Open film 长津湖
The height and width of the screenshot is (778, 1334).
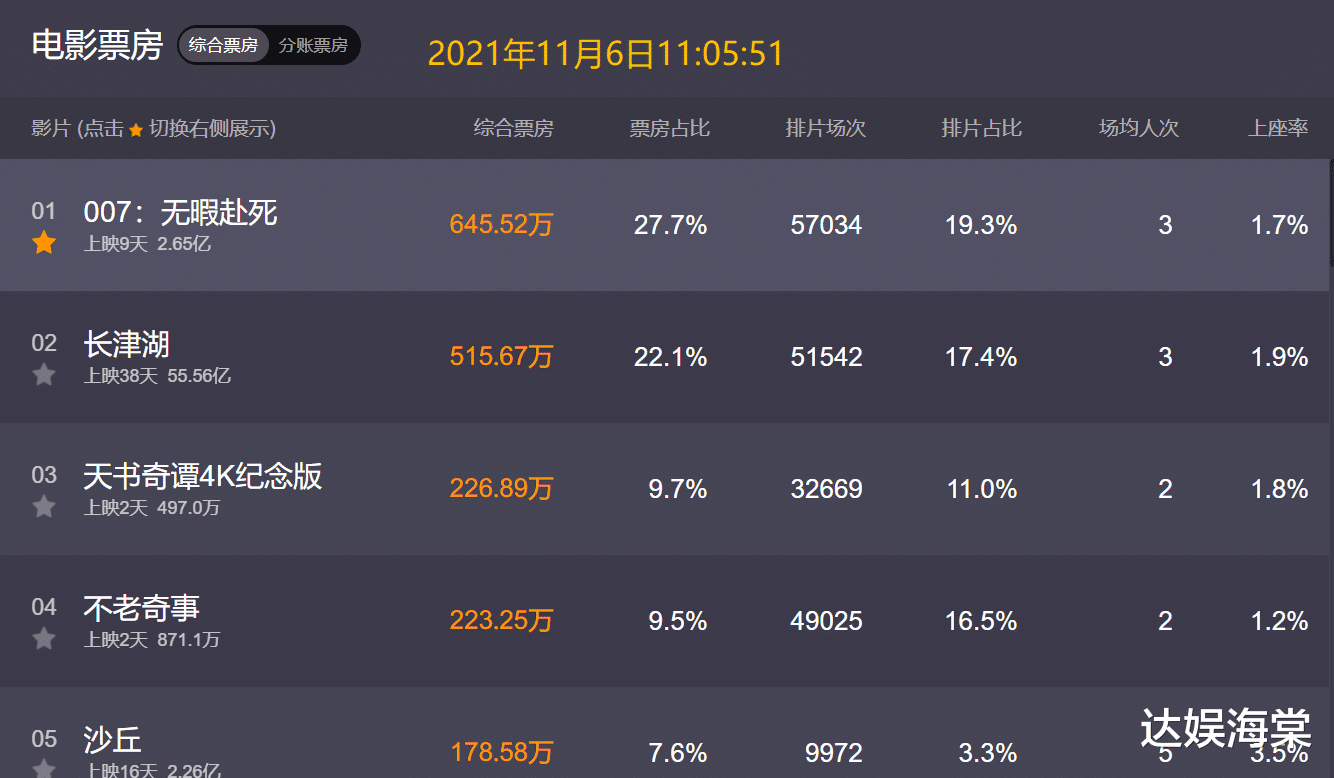coord(127,344)
